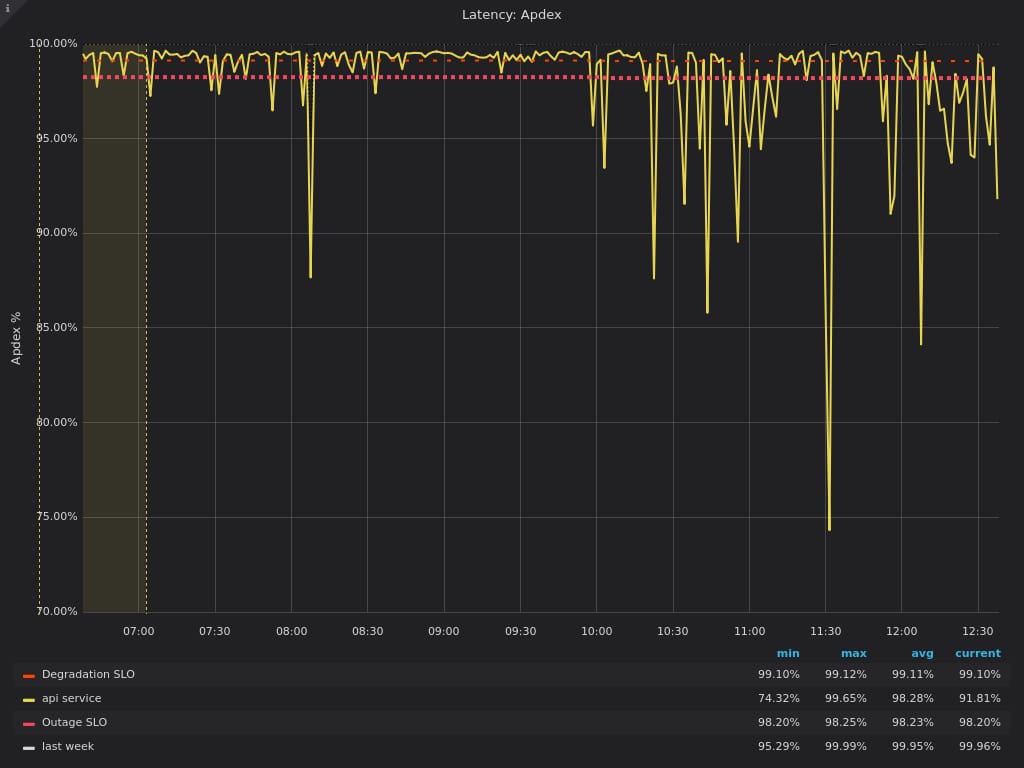Open color picker for Outage SLO swatch
1024x768 pixels.
[29, 724]
